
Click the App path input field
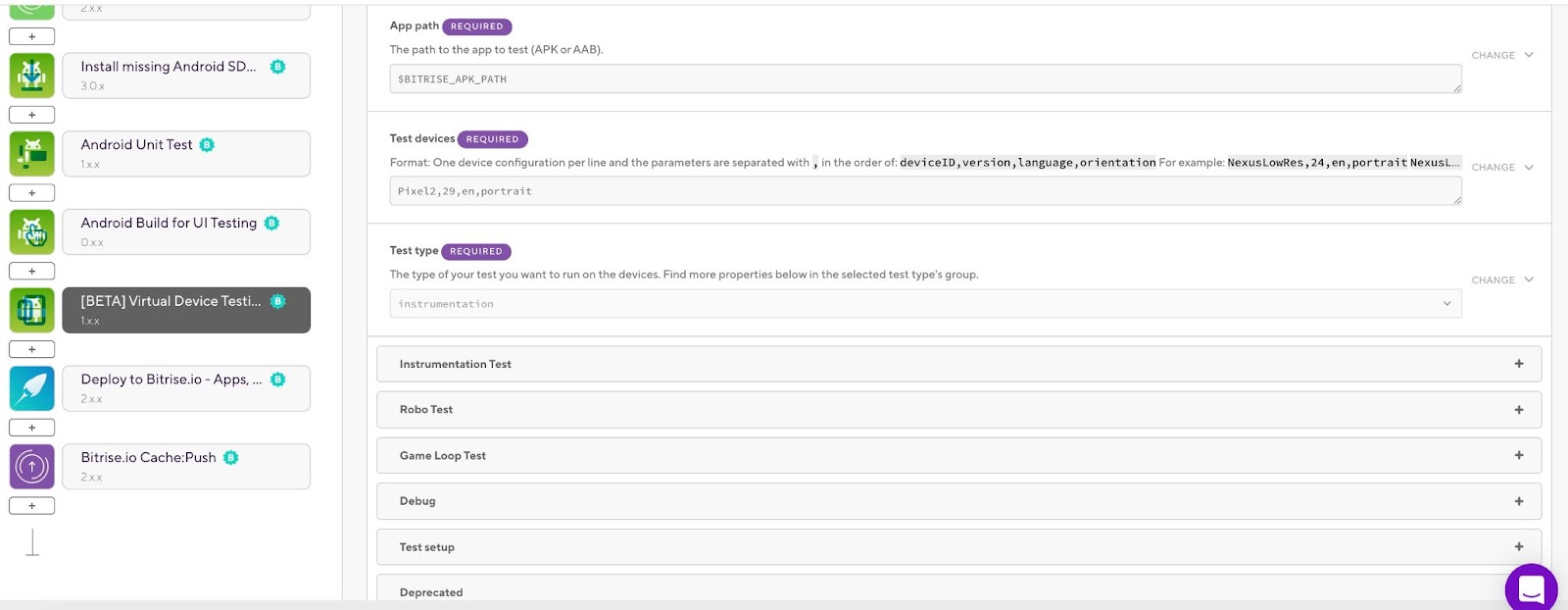(x=925, y=79)
